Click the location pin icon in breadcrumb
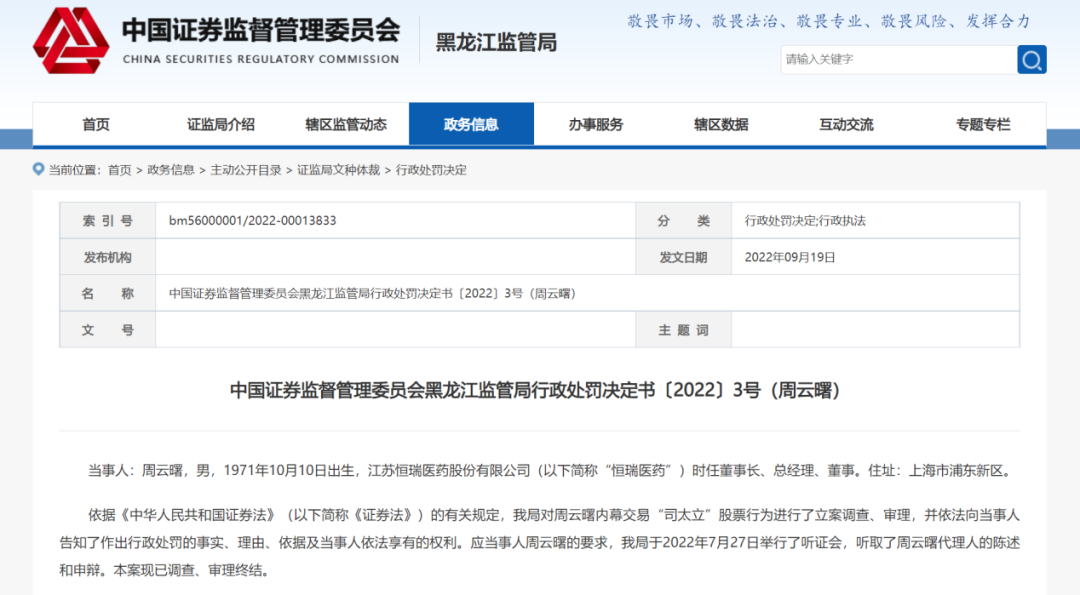The width and height of the screenshot is (1080, 595). (38, 170)
